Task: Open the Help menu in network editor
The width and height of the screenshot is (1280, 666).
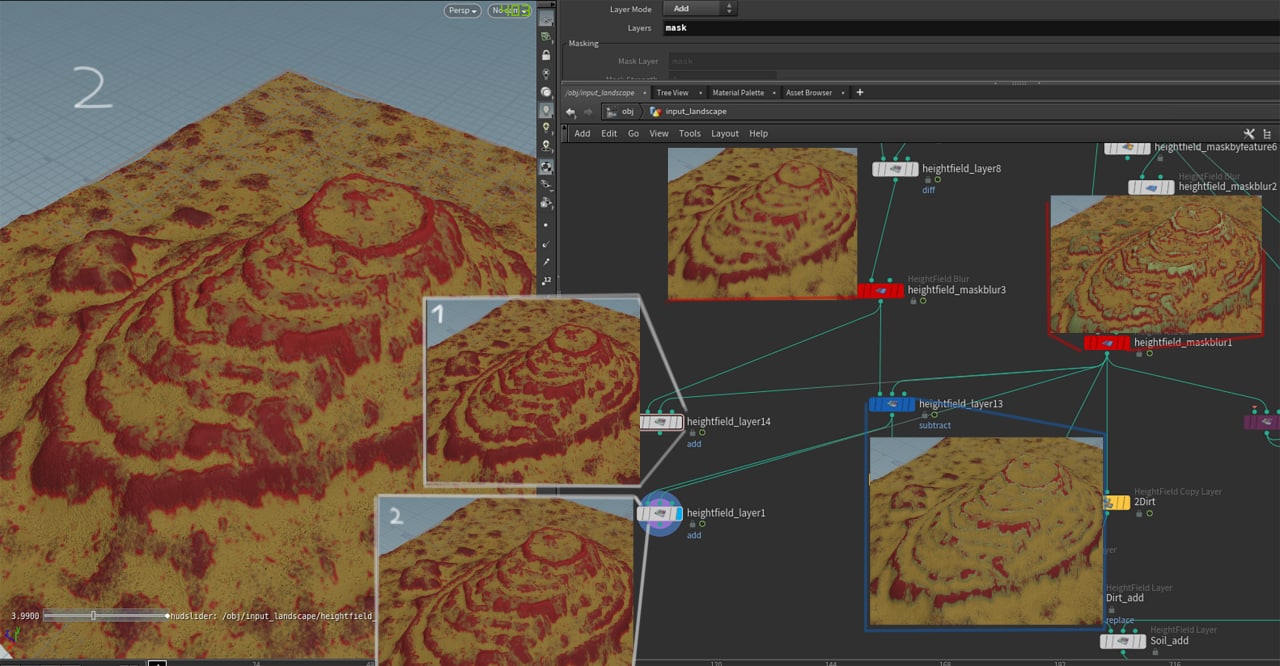Action: point(759,133)
